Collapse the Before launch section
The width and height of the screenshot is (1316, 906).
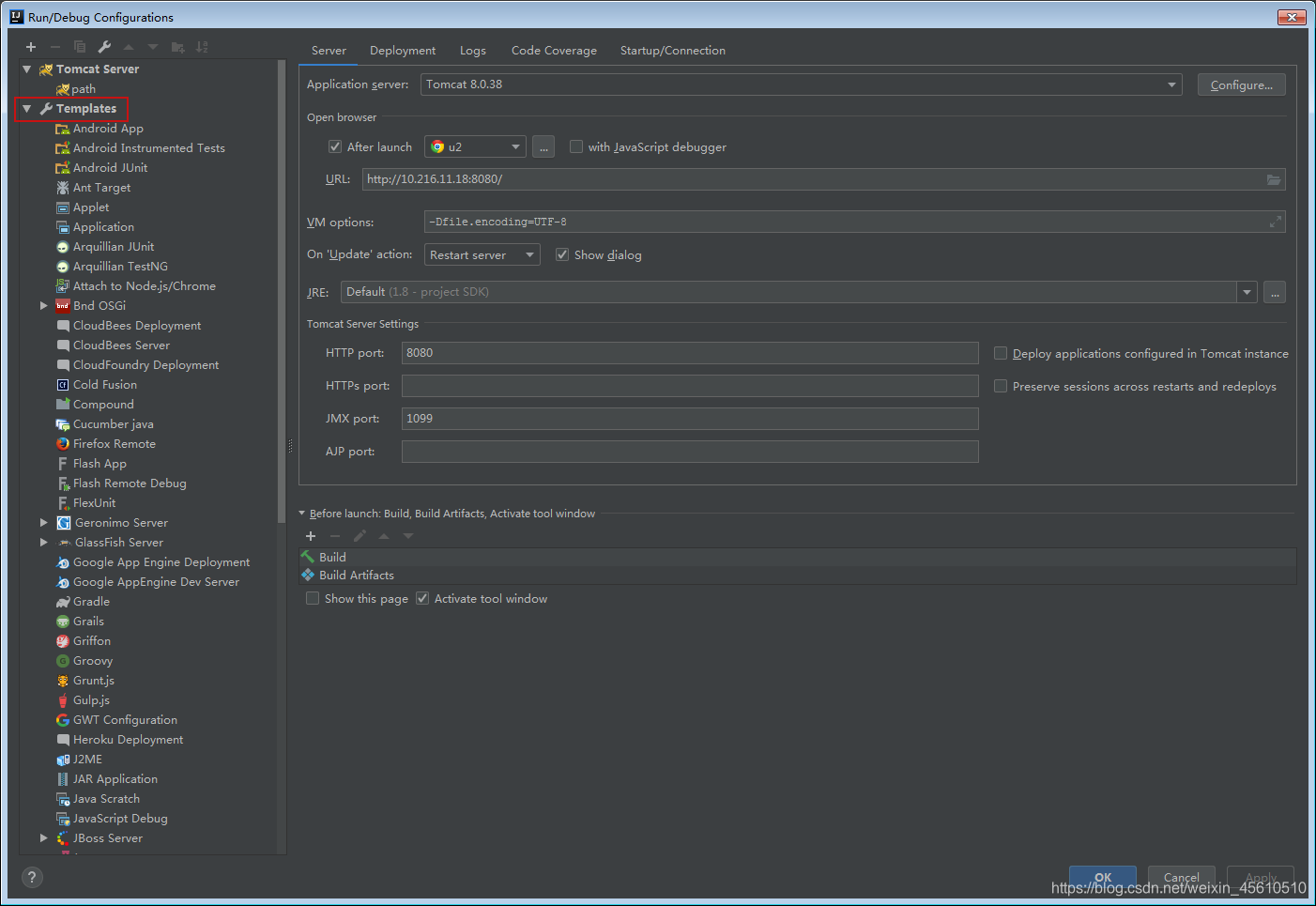(x=302, y=514)
